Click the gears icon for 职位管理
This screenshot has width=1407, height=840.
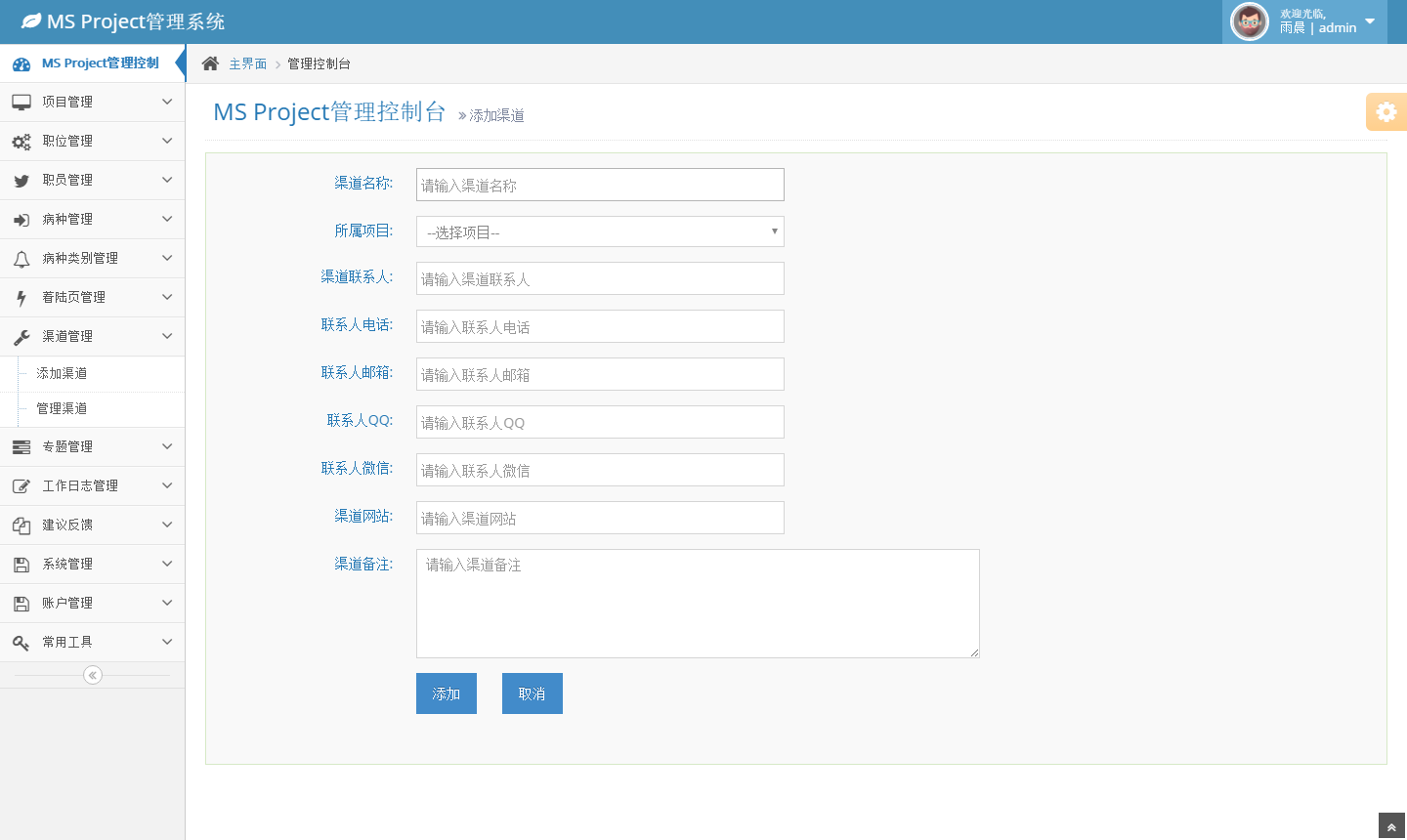click(21, 142)
